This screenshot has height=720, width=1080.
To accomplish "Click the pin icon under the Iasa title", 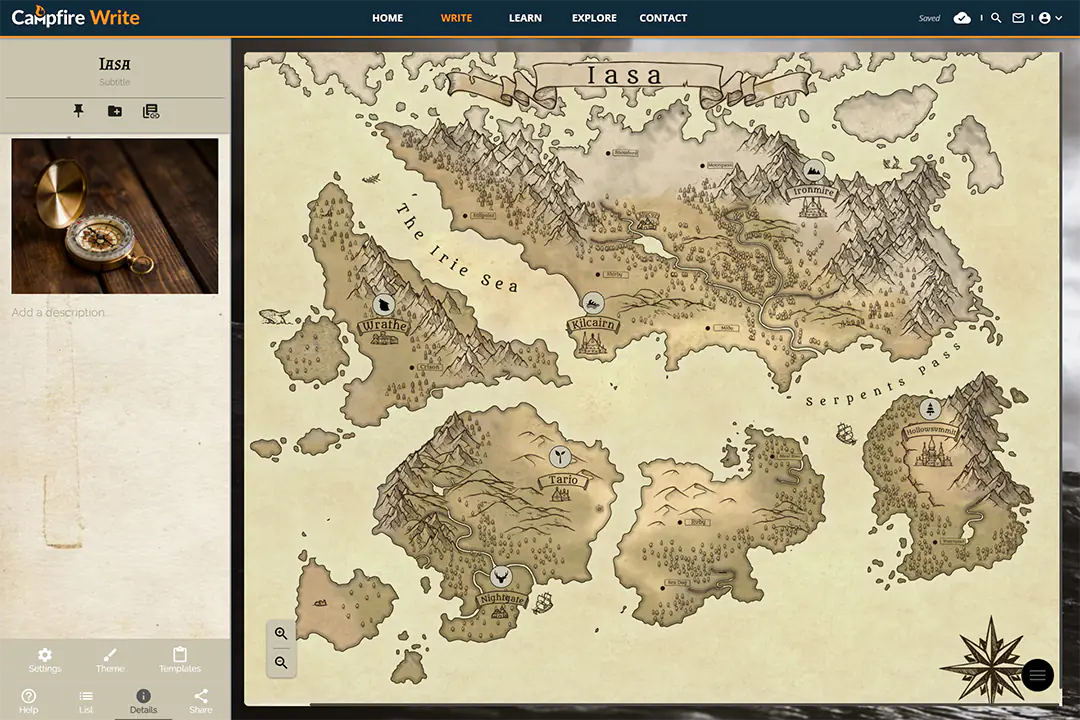I will [x=79, y=111].
